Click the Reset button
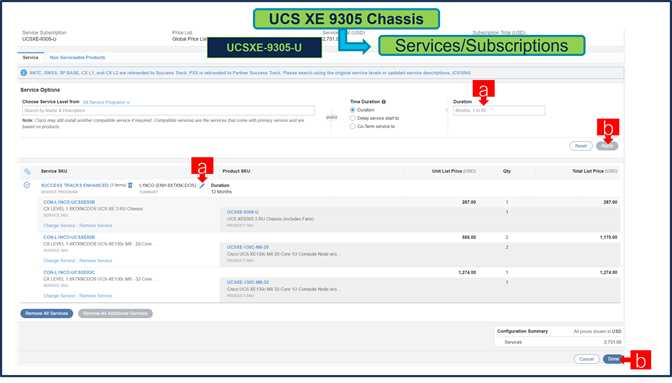Screen dimensions: 672x383 tap(581, 146)
